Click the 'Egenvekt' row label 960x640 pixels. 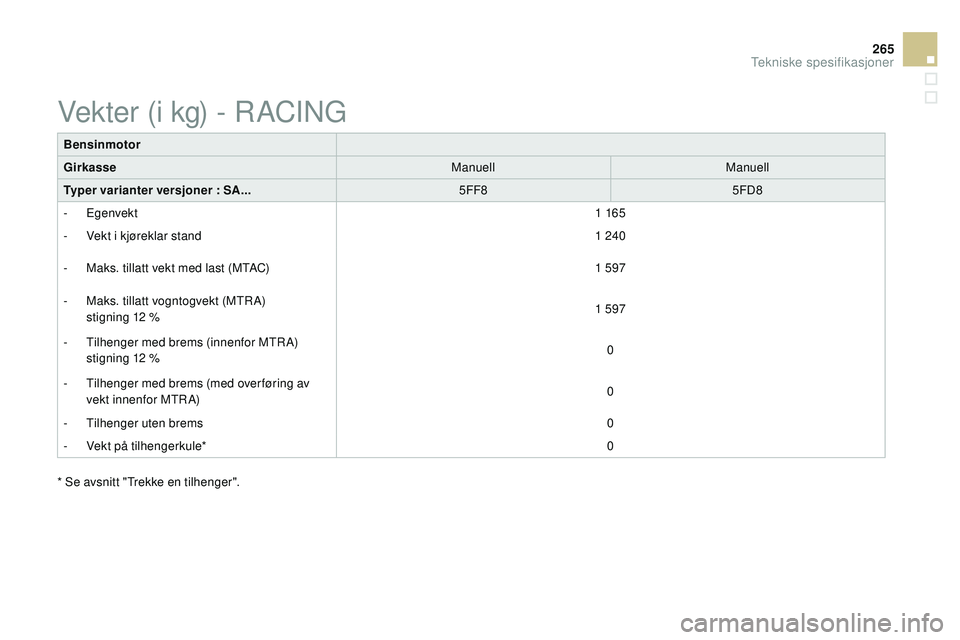[112, 213]
